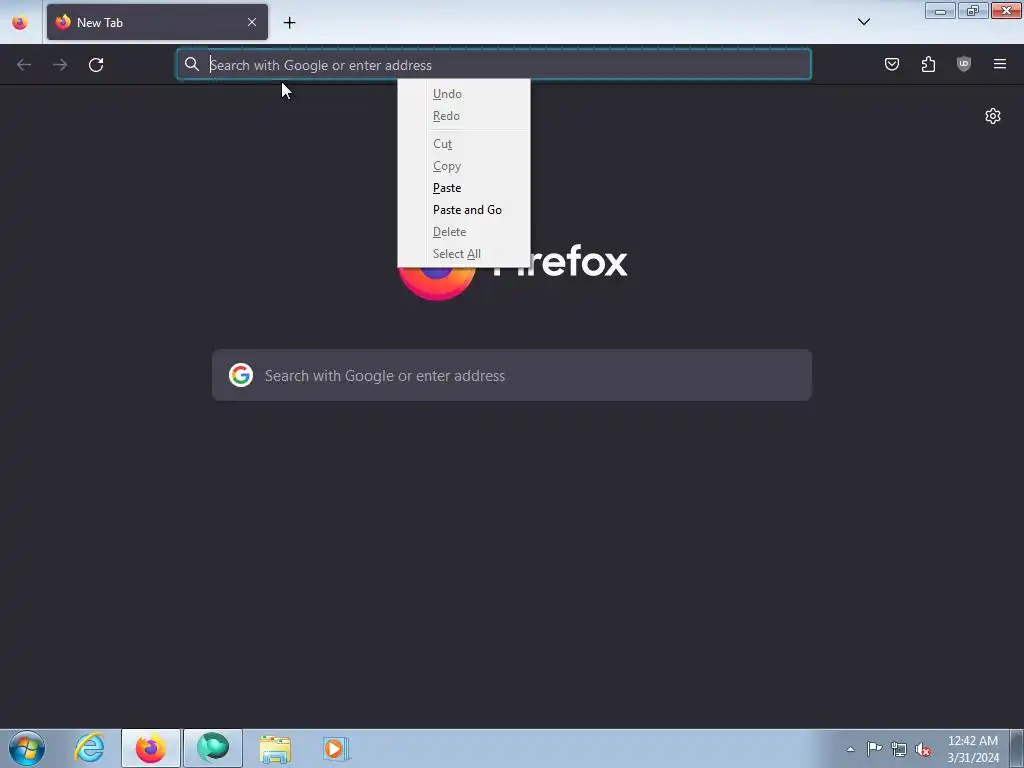Open Windows Explorer folder on taskbar
This screenshot has width=1024, height=768.
point(275,748)
